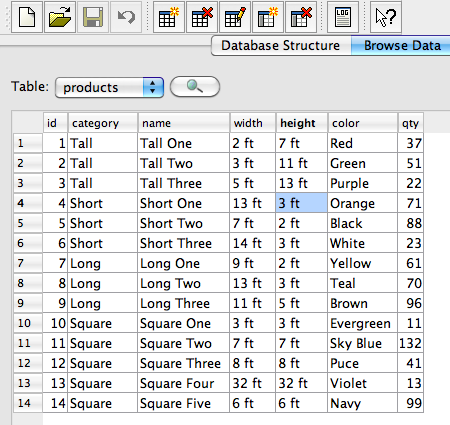The height and width of the screenshot is (425, 450).
Task: Switch to the Database Structure tab
Action: pyautogui.click(x=281, y=46)
